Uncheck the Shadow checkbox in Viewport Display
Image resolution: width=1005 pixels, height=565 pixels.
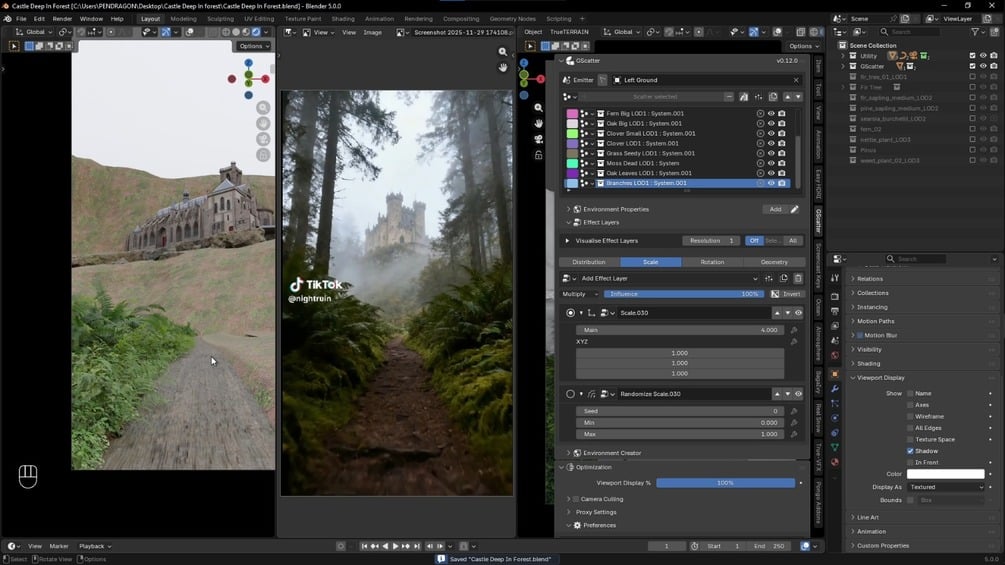(x=910, y=451)
